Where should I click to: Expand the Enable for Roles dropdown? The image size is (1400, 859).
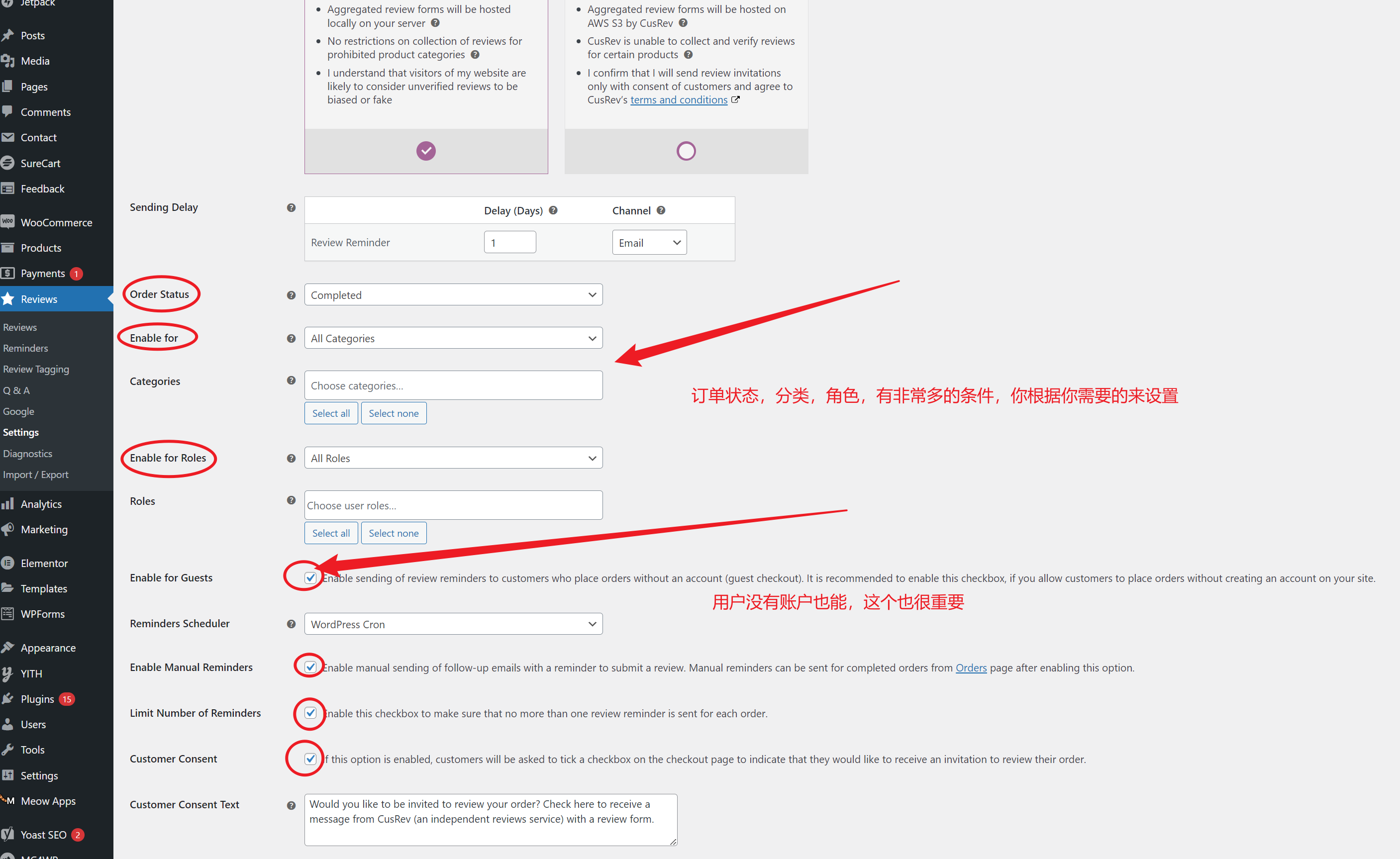[451, 458]
